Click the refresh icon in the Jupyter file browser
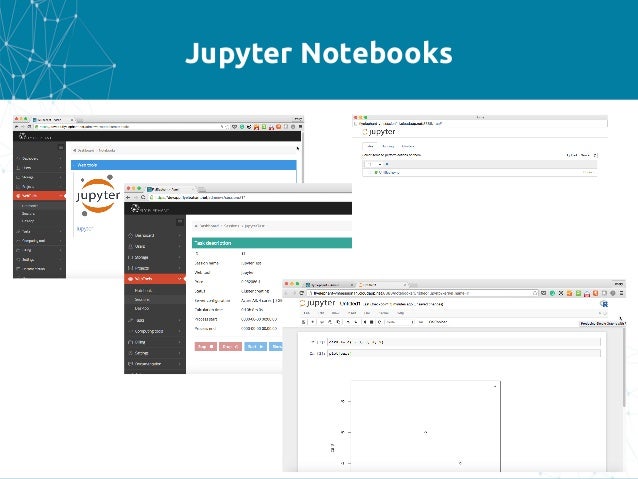 (x=595, y=155)
